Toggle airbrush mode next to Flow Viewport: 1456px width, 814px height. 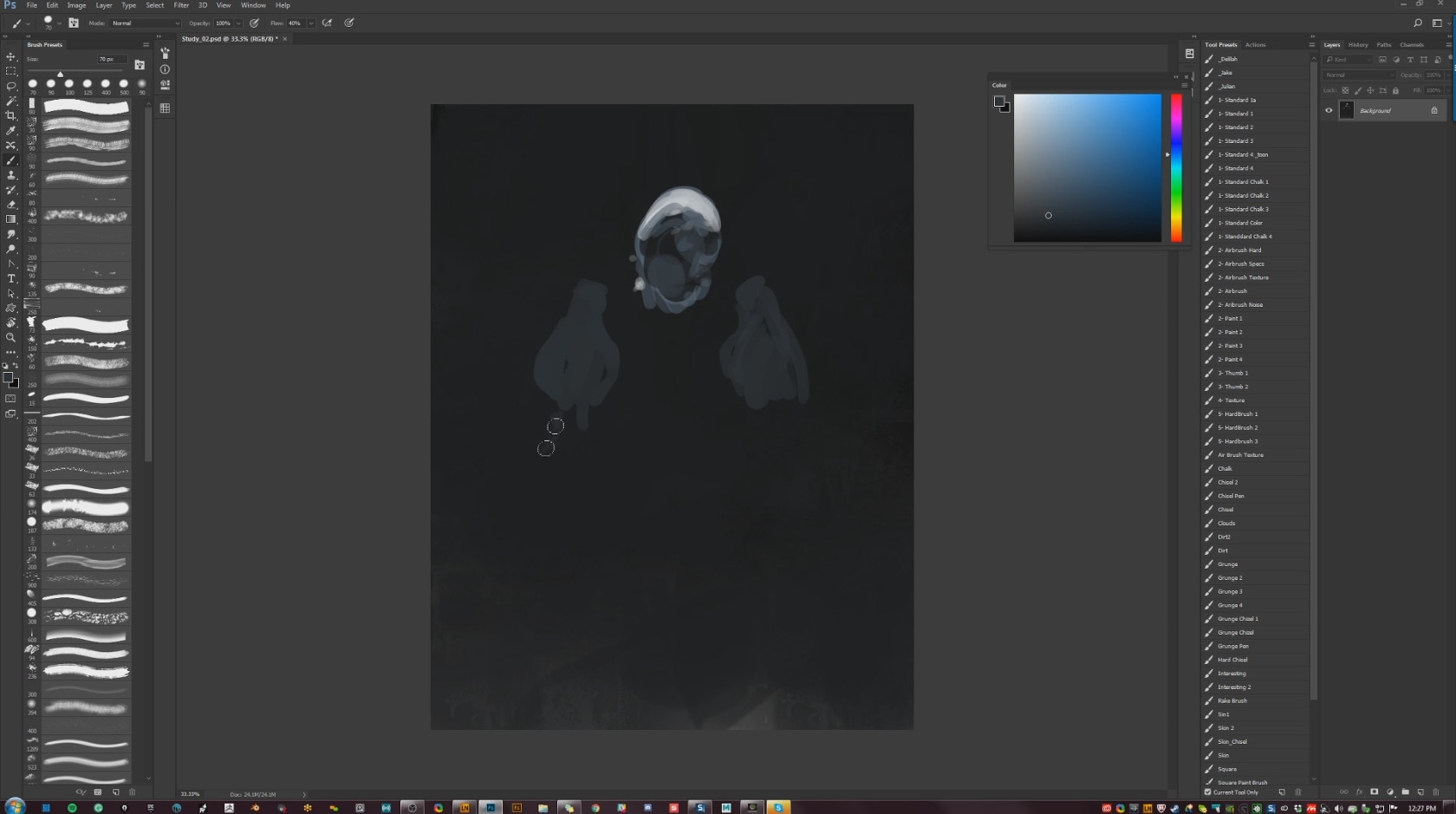pos(328,23)
